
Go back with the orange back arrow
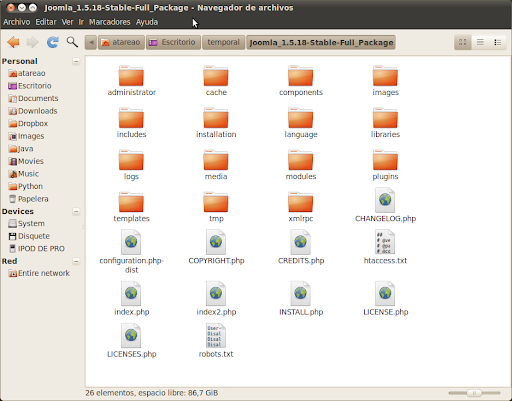point(13,42)
